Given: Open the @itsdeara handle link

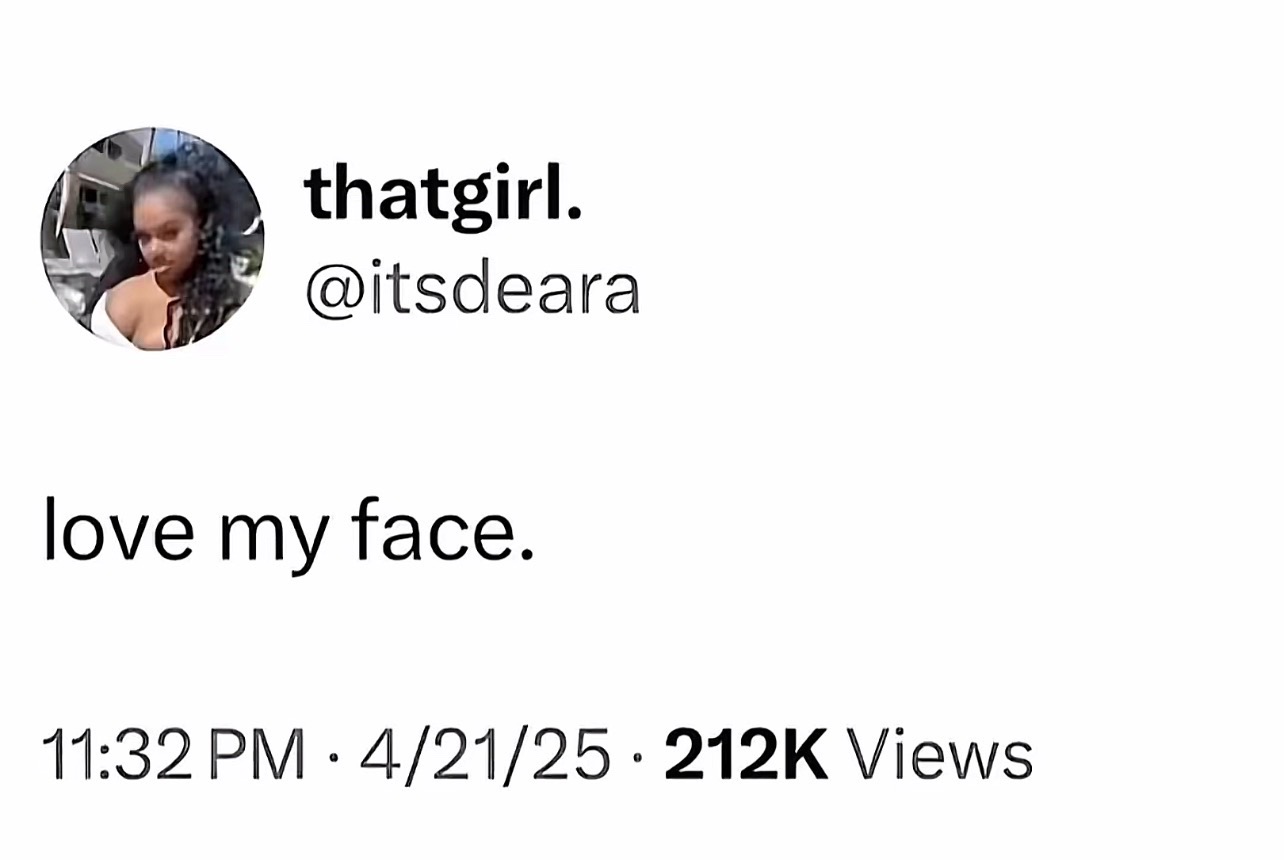Looking at the screenshot, I should pyautogui.click(x=472, y=290).
